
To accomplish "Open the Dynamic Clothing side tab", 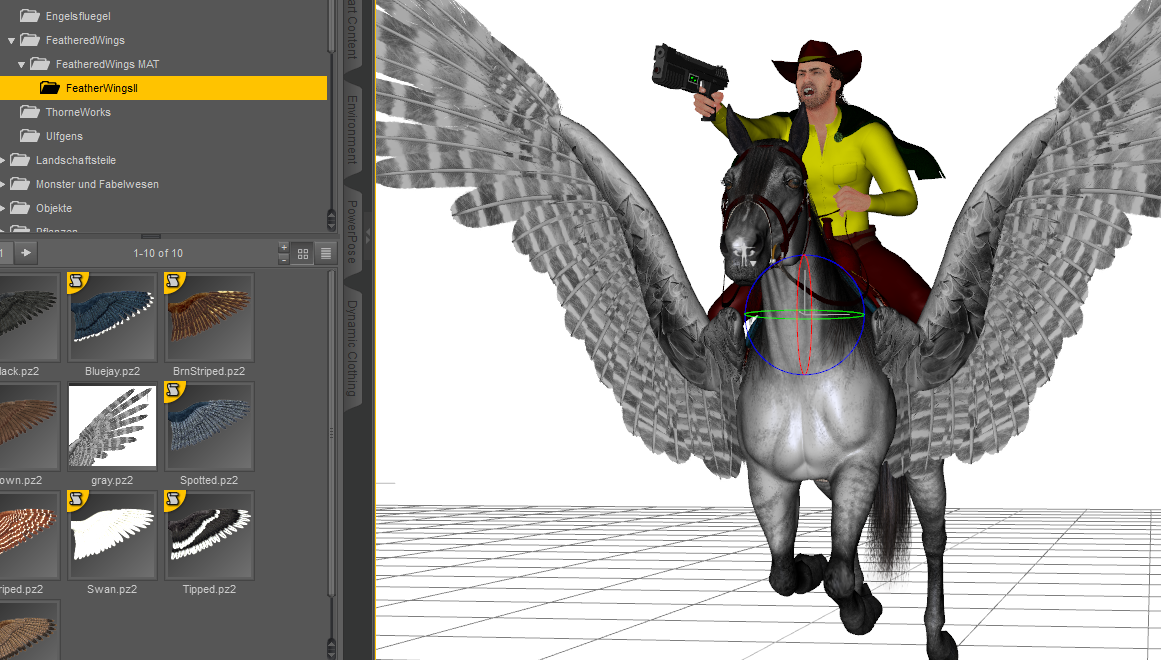I will point(352,348).
